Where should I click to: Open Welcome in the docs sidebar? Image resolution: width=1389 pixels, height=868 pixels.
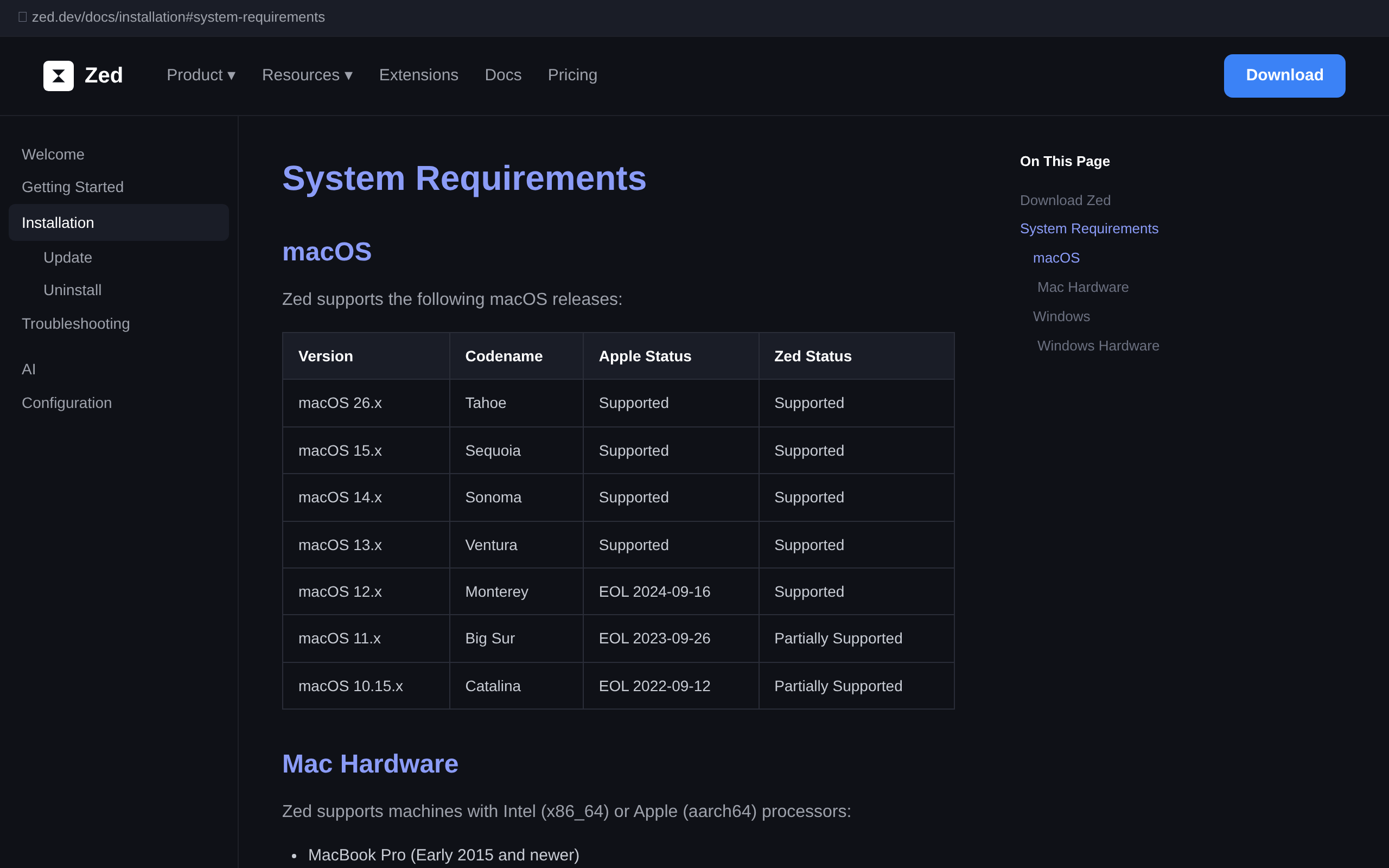point(53,155)
